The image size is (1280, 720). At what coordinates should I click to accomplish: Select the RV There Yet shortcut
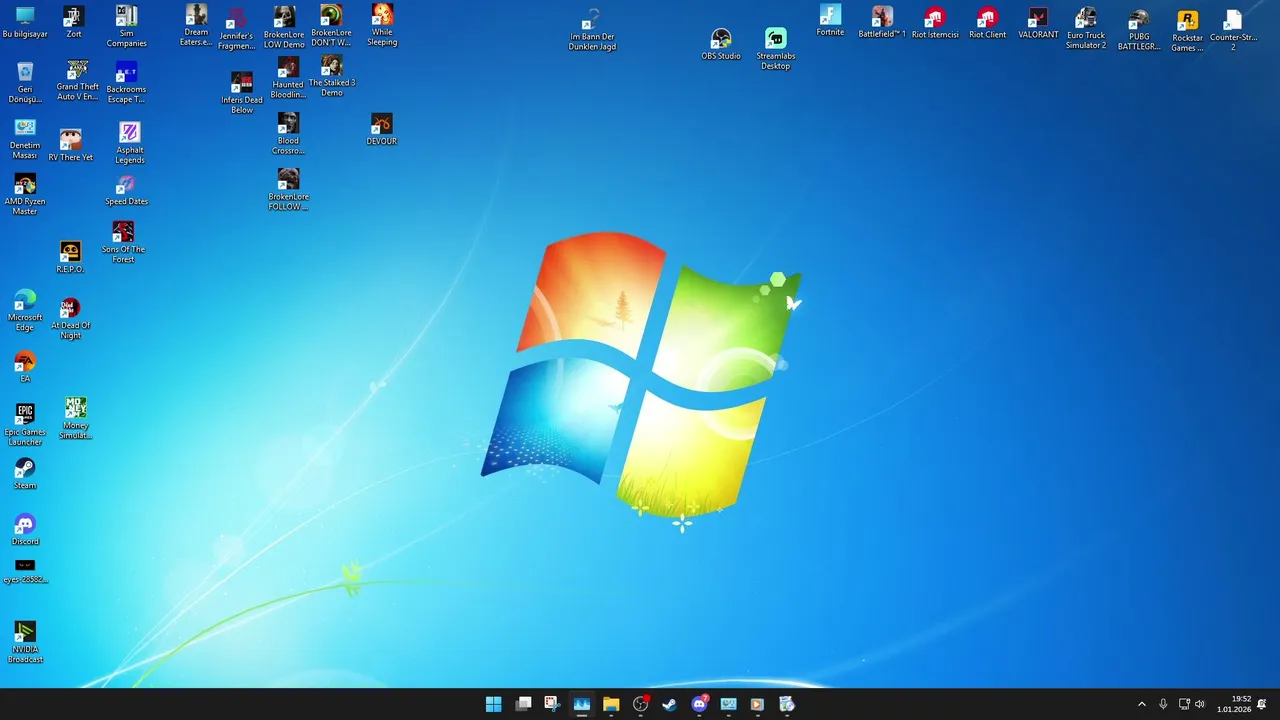tap(70, 144)
